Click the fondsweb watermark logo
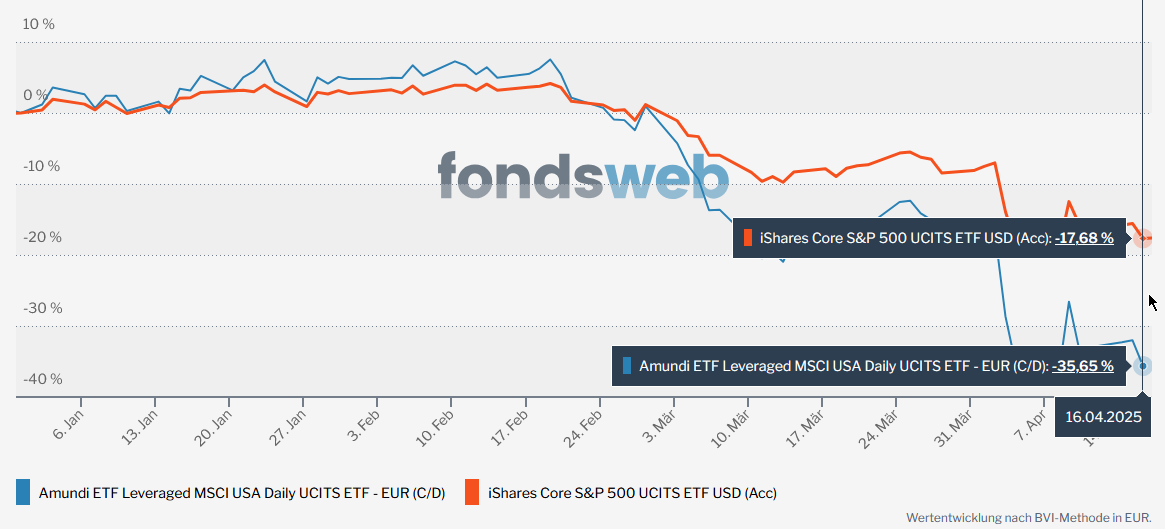1165x529 pixels. pos(583,176)
